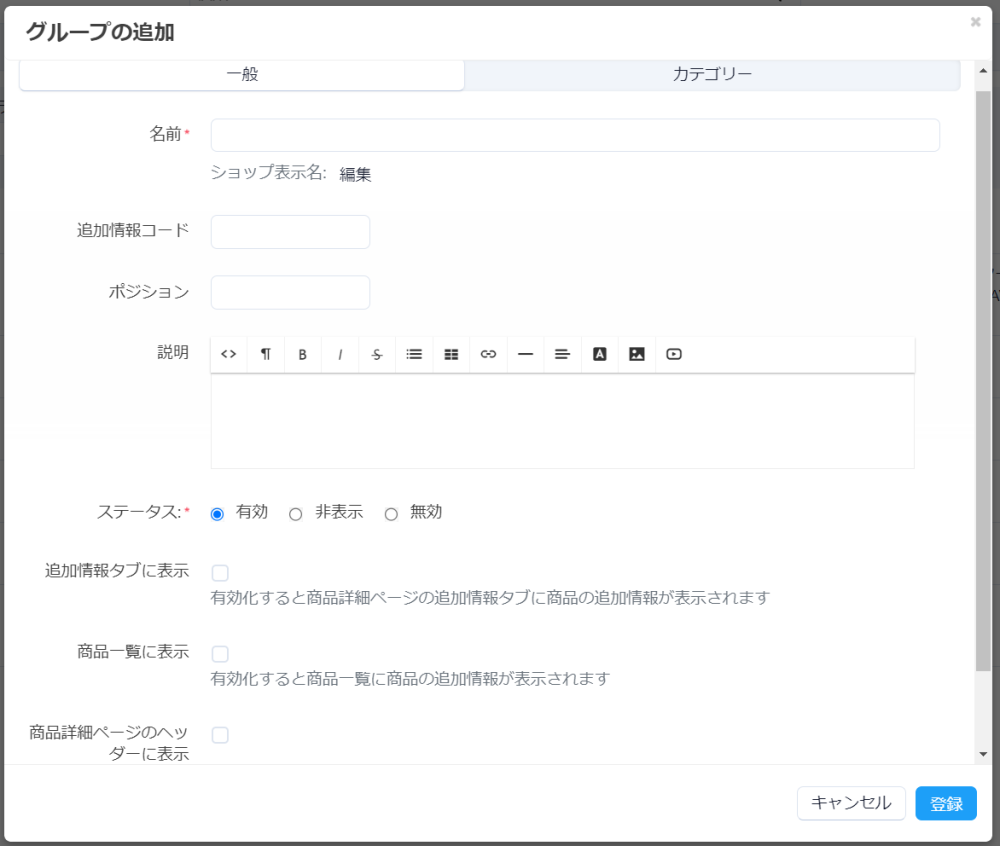The width and height of the screenshot is (1000, 846).
Task: Insert a horizontal line in editor
Action: (526, 354)
